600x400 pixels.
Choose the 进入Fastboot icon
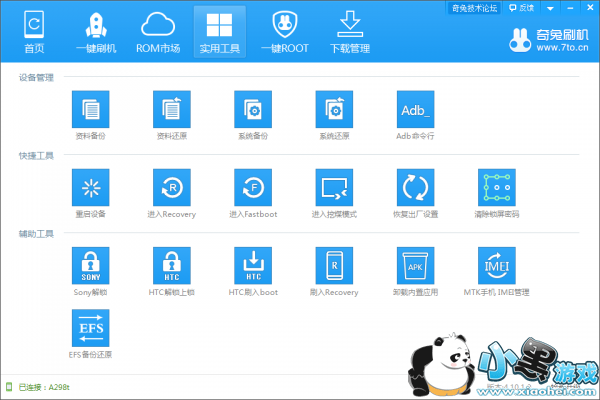pyautogui.click(x=253, y=187)
